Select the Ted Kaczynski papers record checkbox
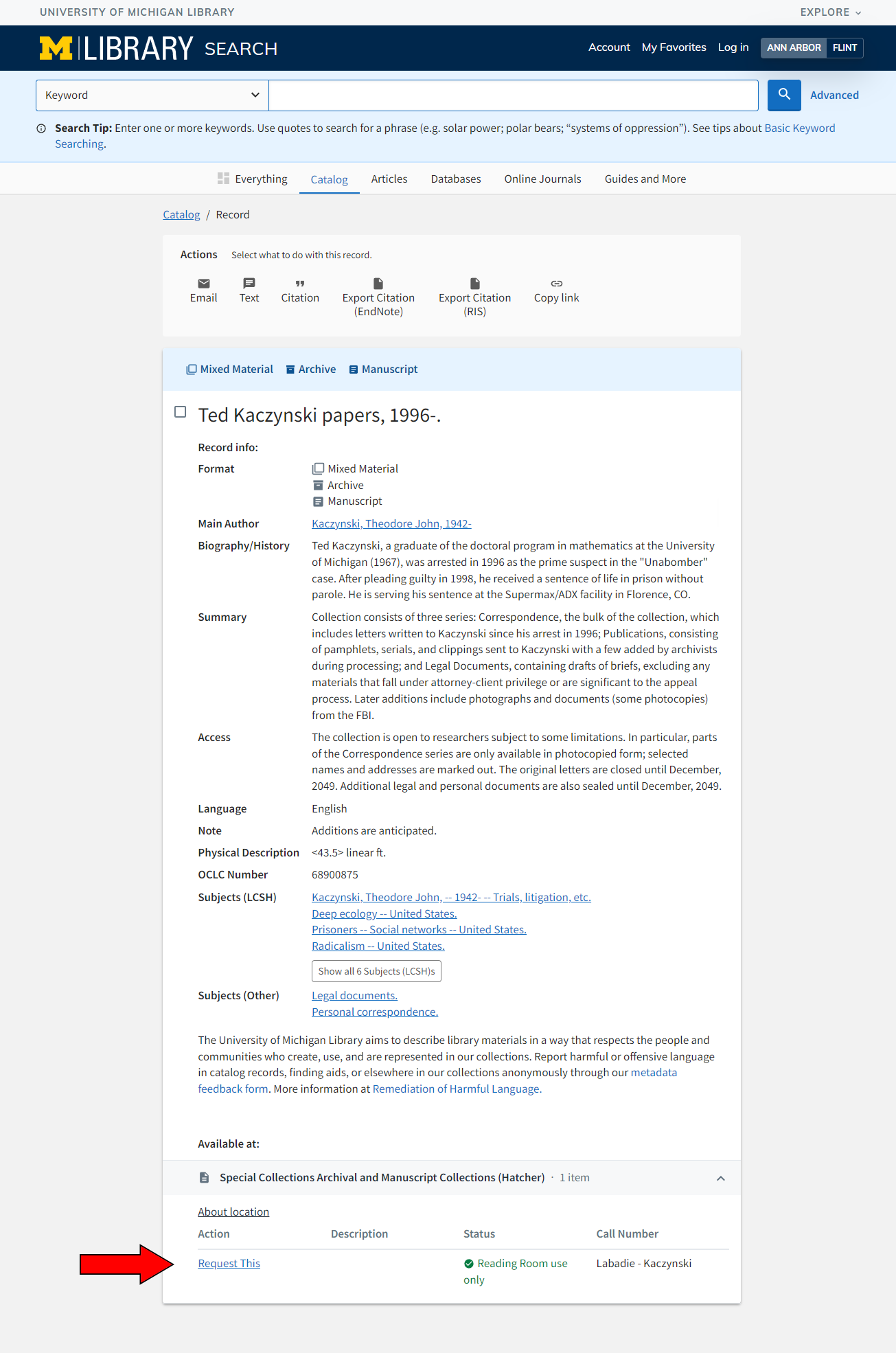The image size is (896, 1353). point(181,412)
